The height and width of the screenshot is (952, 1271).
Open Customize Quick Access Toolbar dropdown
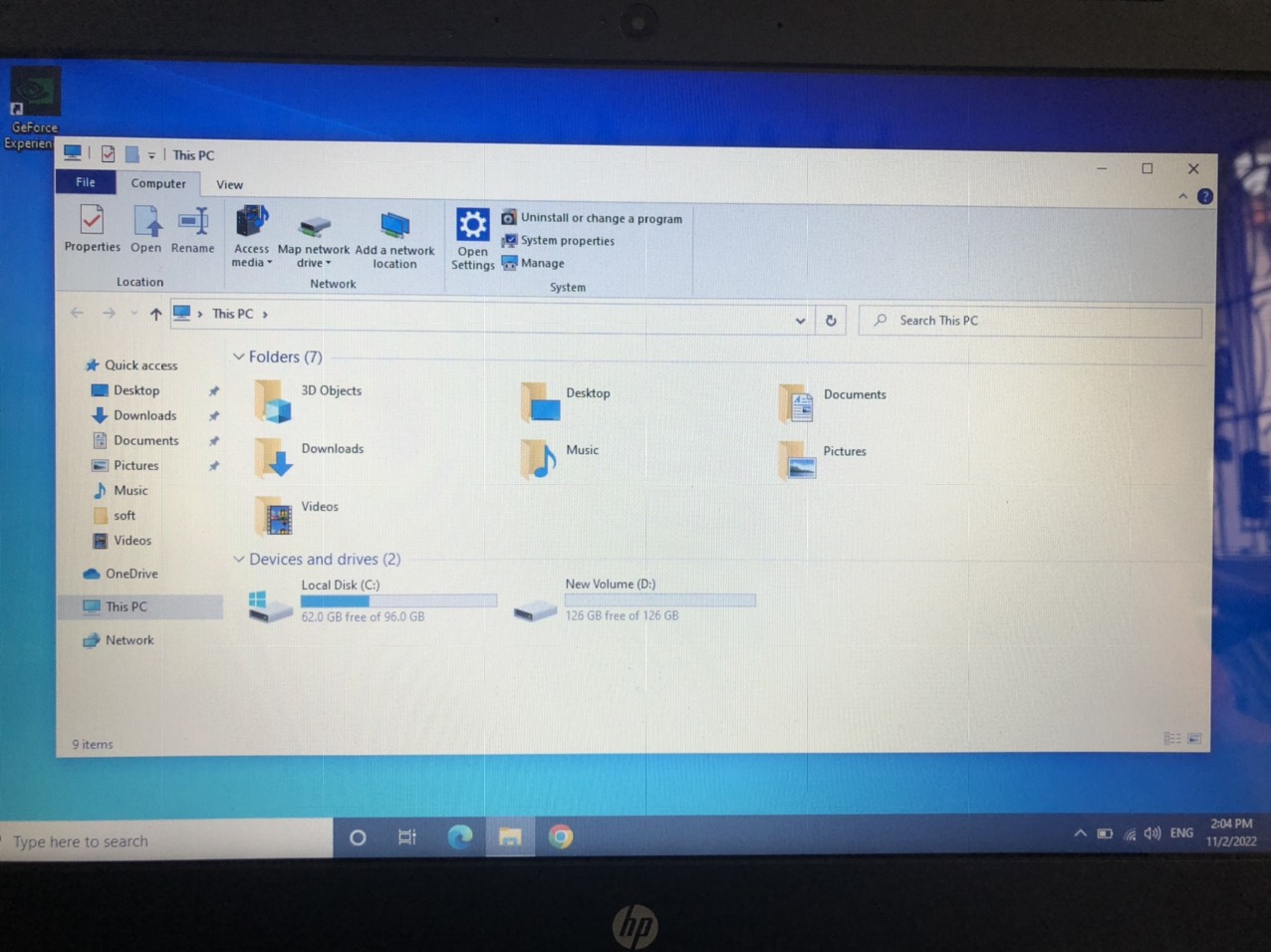tap(151, 155)
